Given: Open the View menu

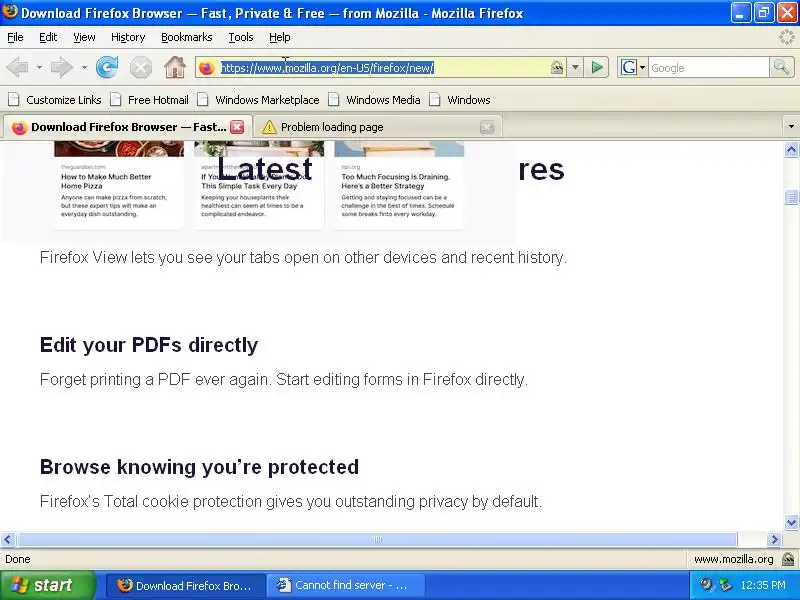Looking at the screenshot, I should tap(84, 37).
